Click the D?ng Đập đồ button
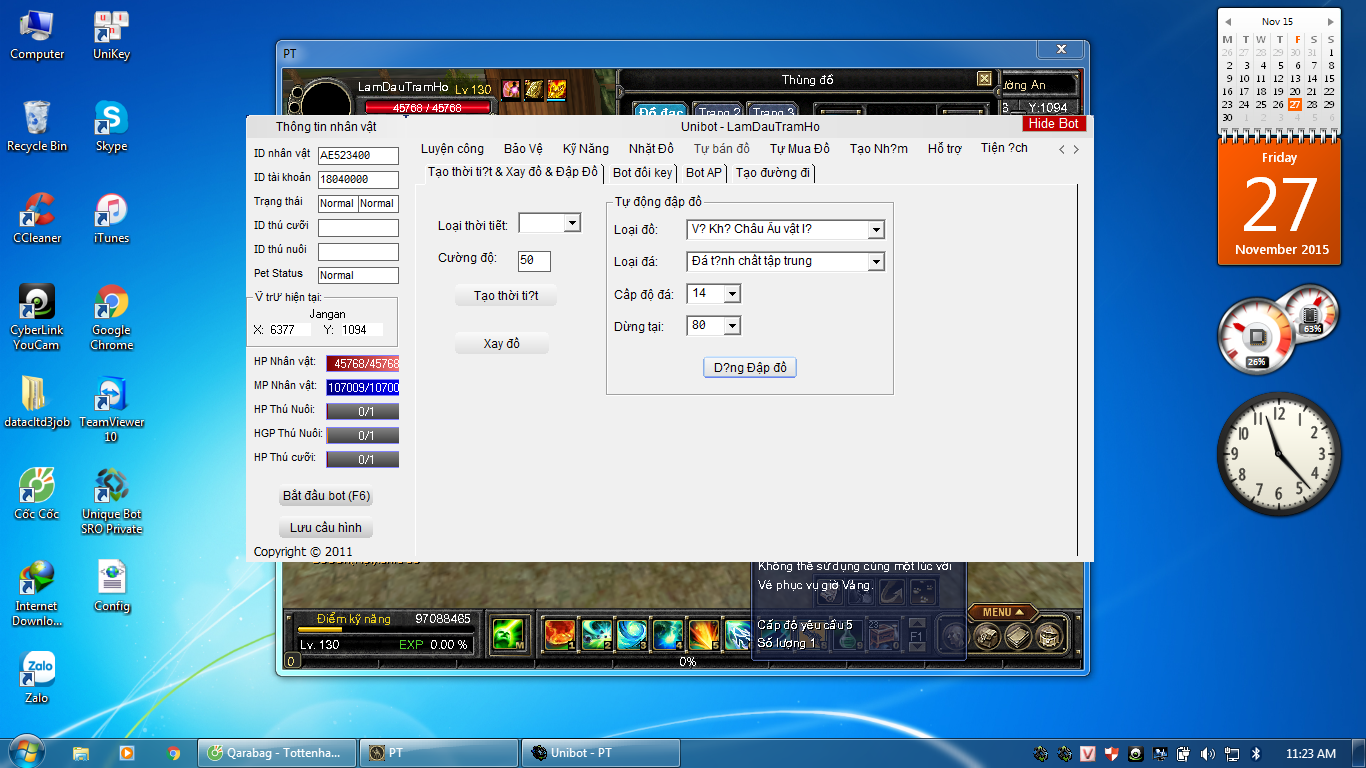The width and height of the screenshot is (1366, 768). coord(750,368)
